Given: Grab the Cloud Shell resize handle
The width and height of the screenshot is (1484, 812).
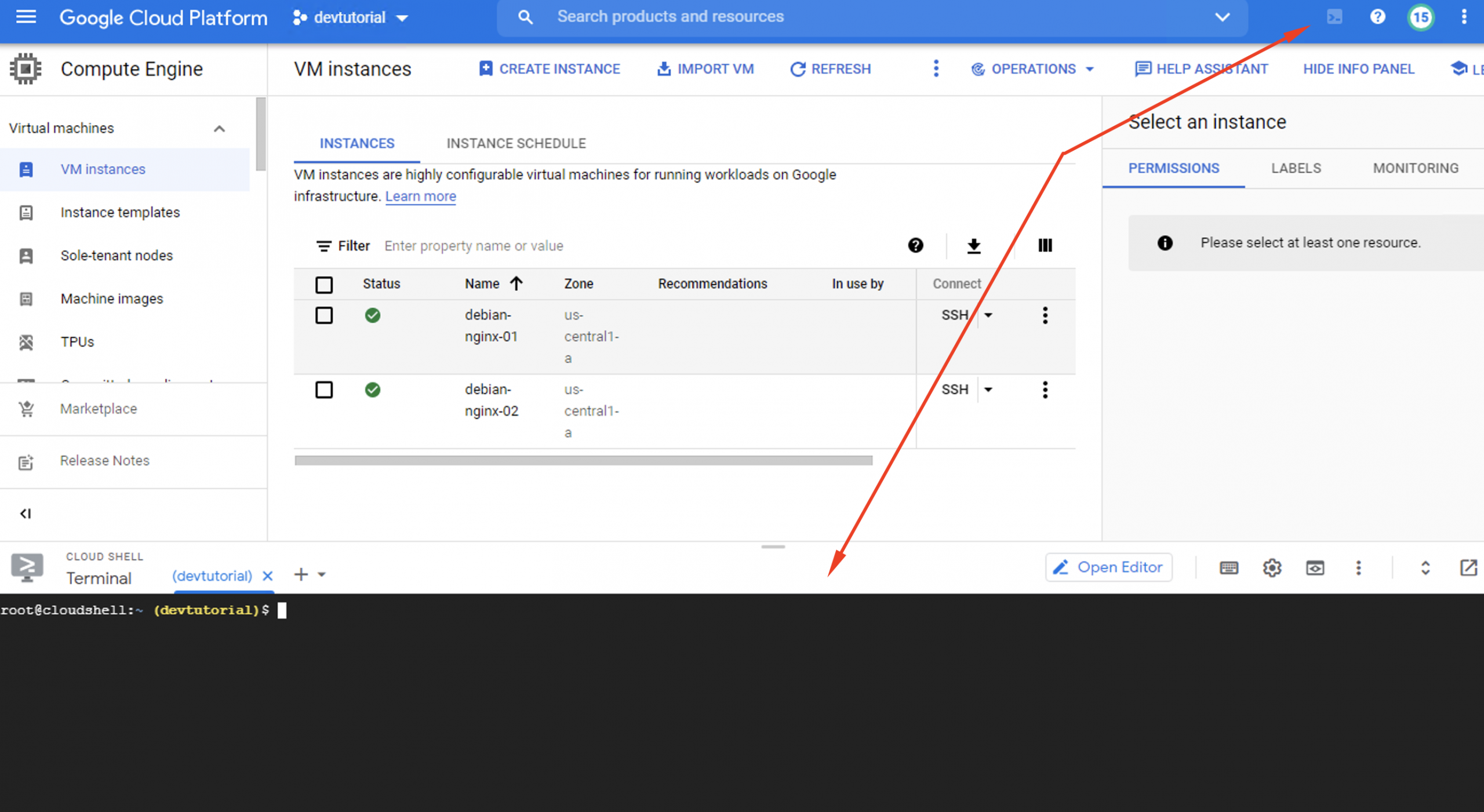Looking at the screenshot, I should tap(773, 547).
